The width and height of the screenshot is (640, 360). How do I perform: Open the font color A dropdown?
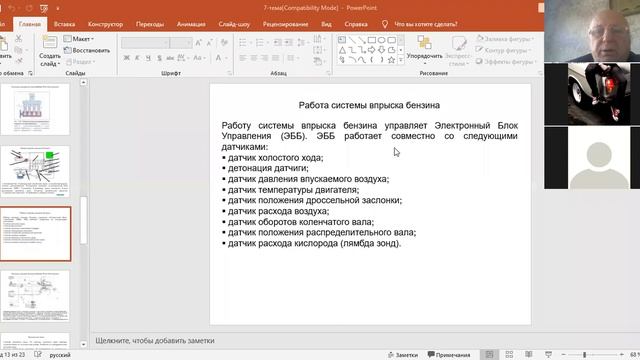pos(221,58)
